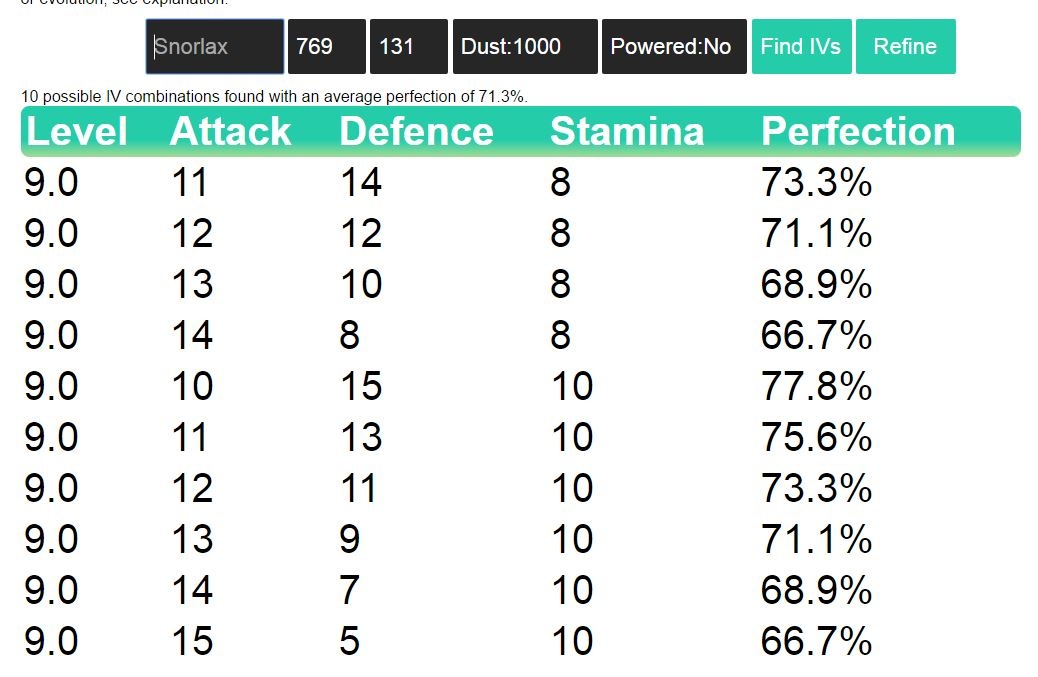Click the Defence column header
The width and height of the screenshot is (1038, 677).
[416, 132]
